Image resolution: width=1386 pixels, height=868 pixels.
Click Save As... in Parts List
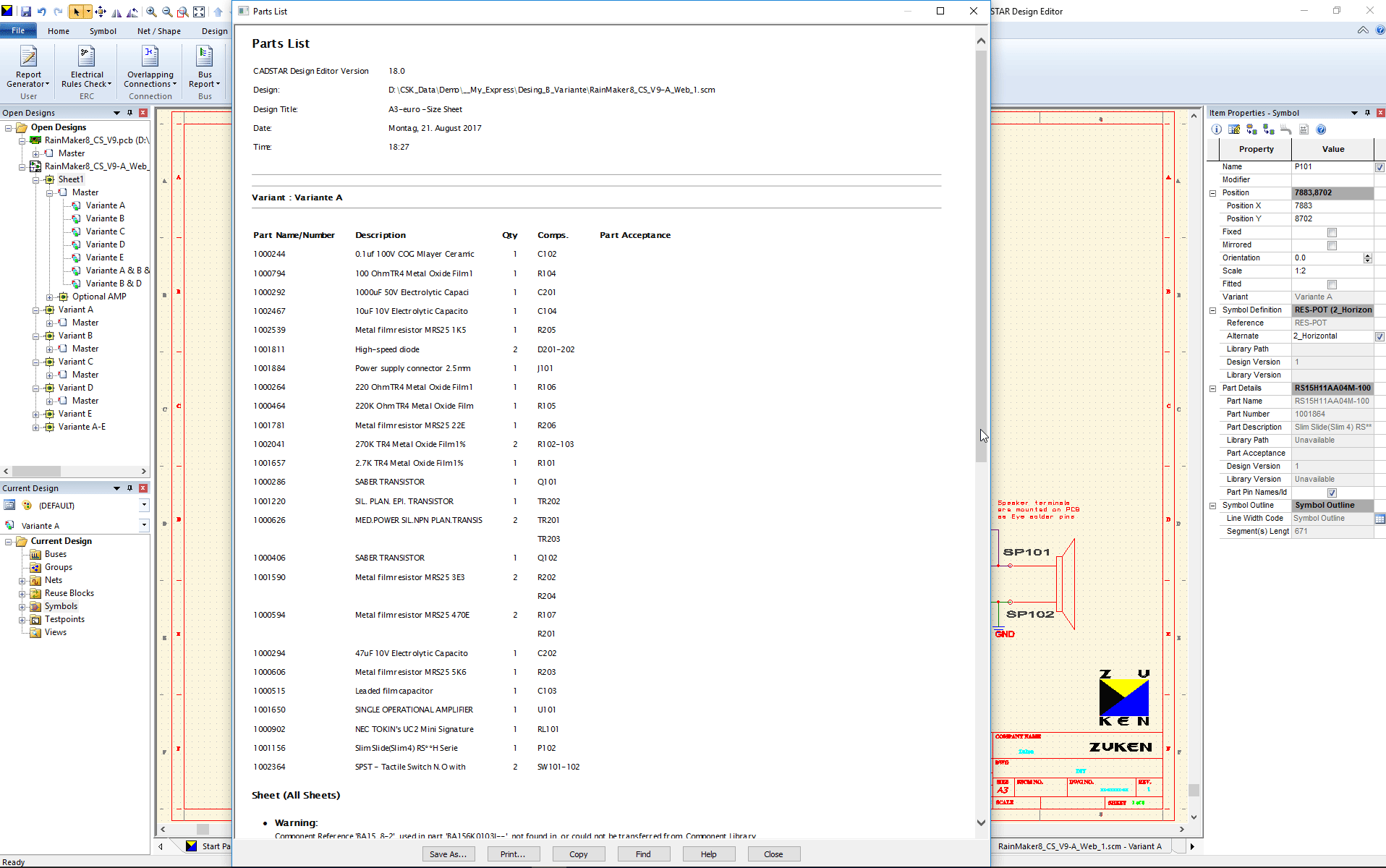(x=448, y=854)
